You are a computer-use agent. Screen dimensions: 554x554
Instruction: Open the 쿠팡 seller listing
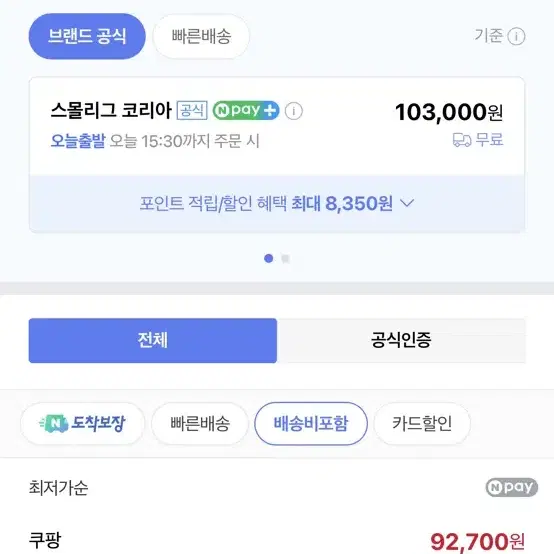pos(45,540)
